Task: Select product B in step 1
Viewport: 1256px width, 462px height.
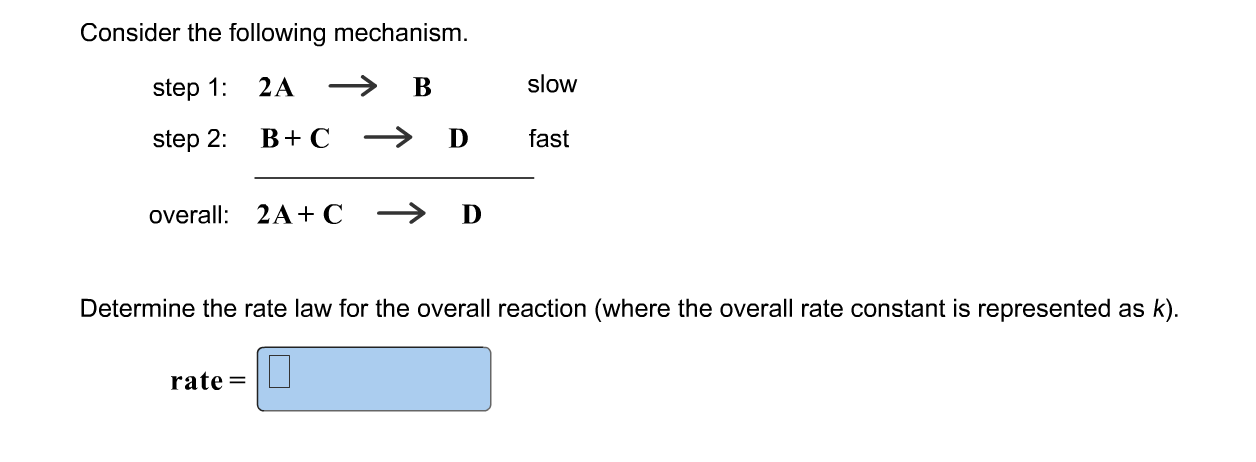Action: 422,88
